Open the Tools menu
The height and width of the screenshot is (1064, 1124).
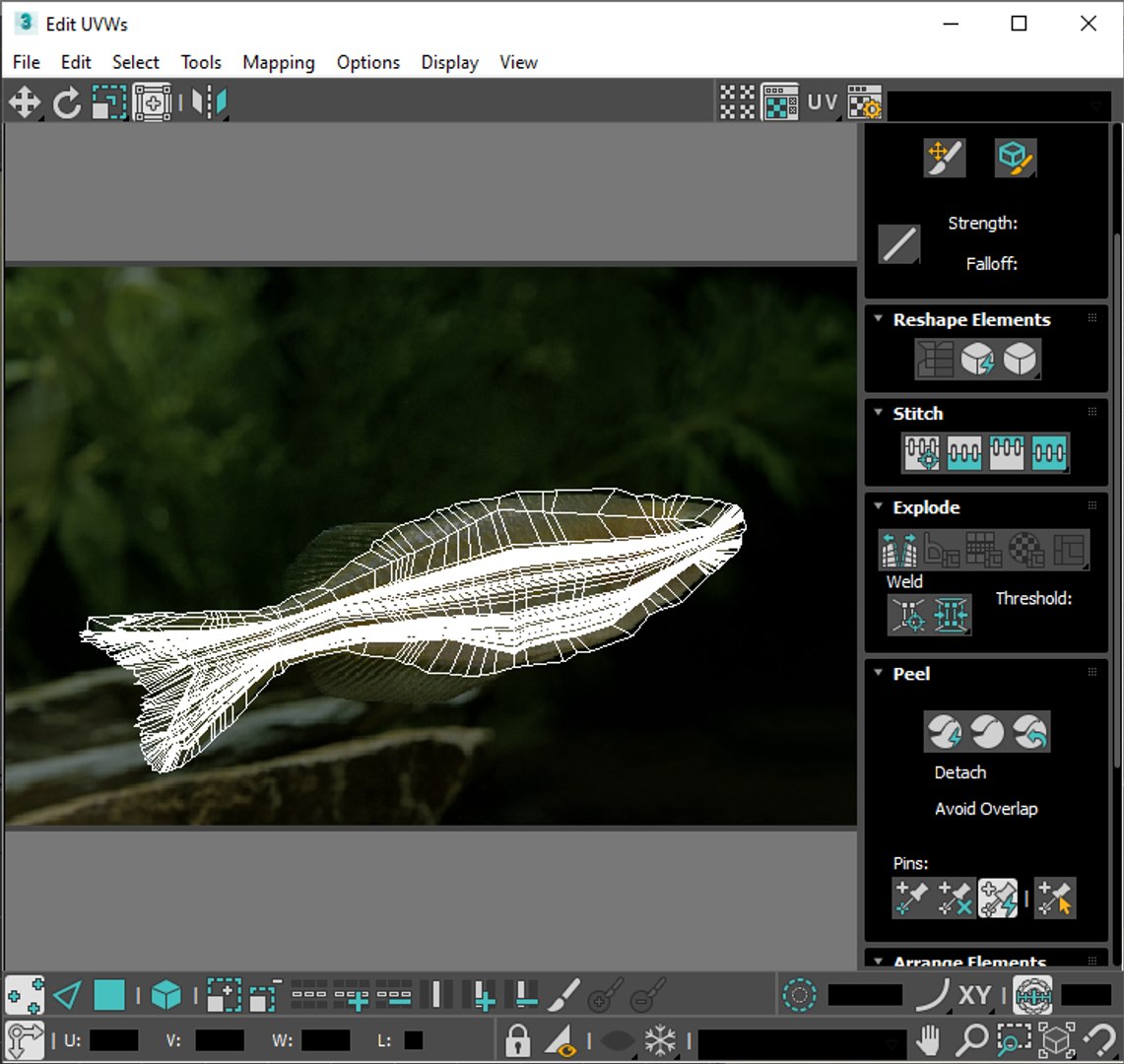point(201,62)
